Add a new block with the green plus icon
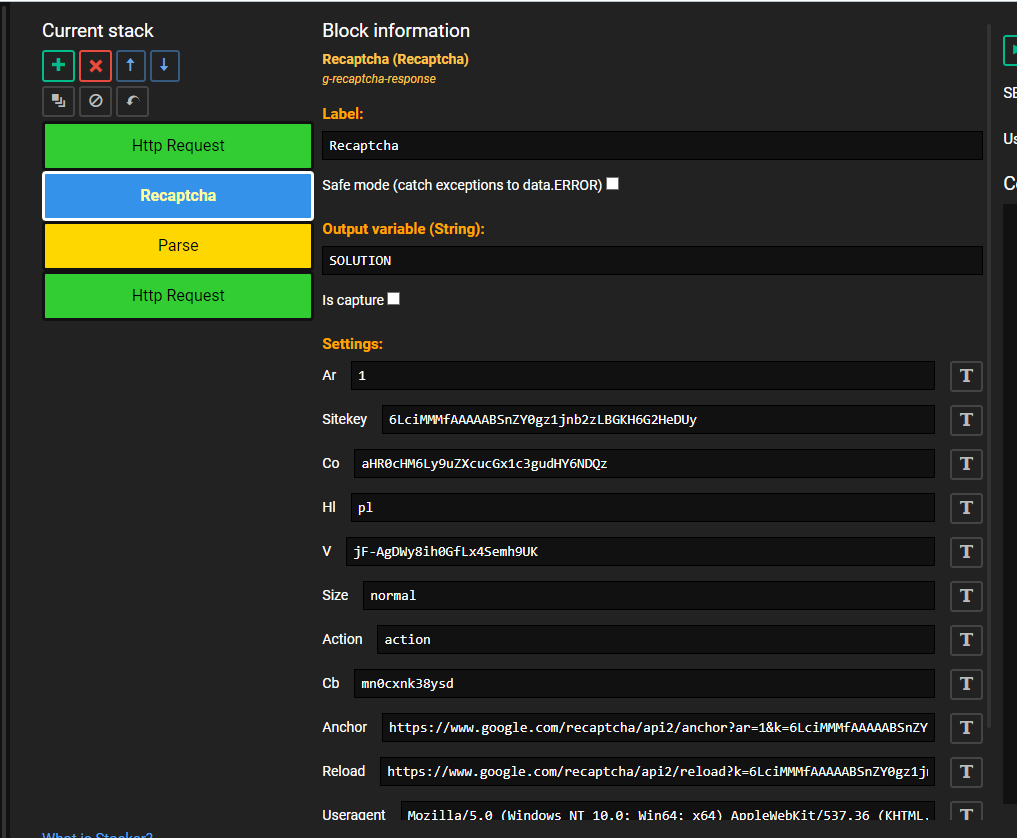Screen dimensions: 1017x838 58,66
